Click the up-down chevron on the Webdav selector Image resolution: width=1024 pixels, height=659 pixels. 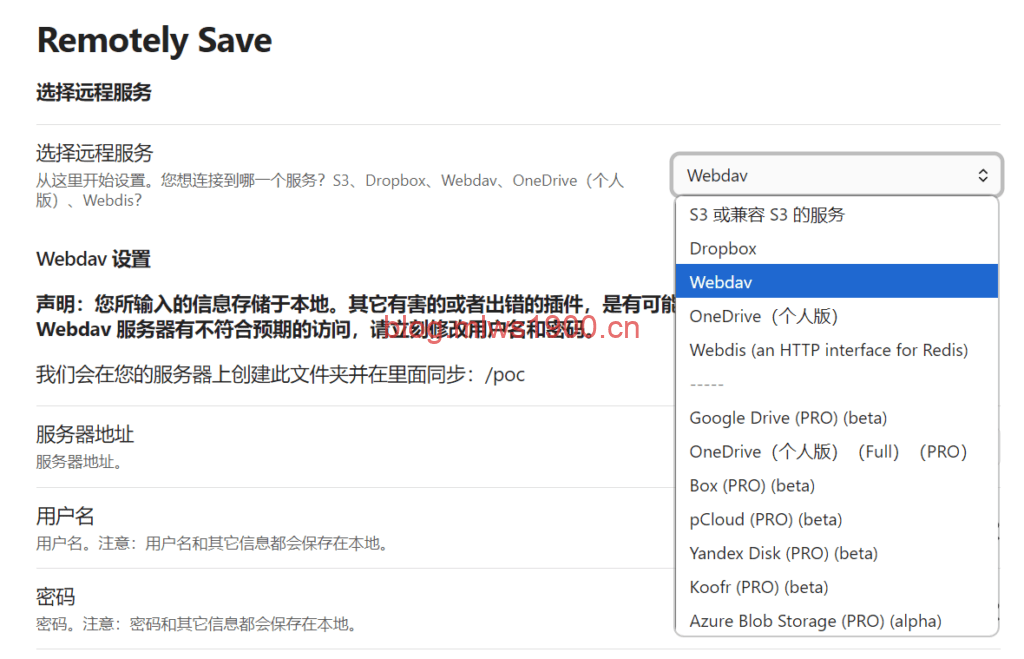[x=982, y=176]
